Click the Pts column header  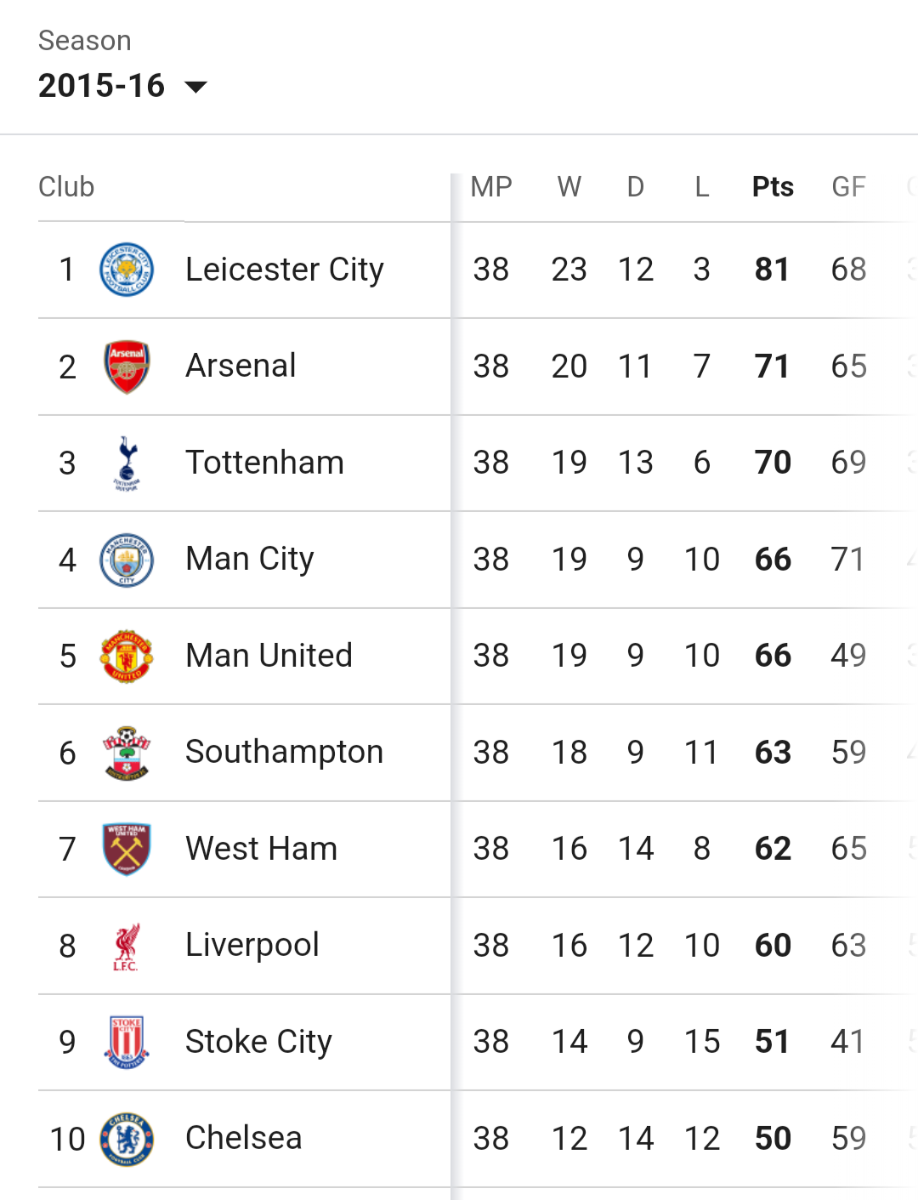pyautogui.click(x=773, y=187)
